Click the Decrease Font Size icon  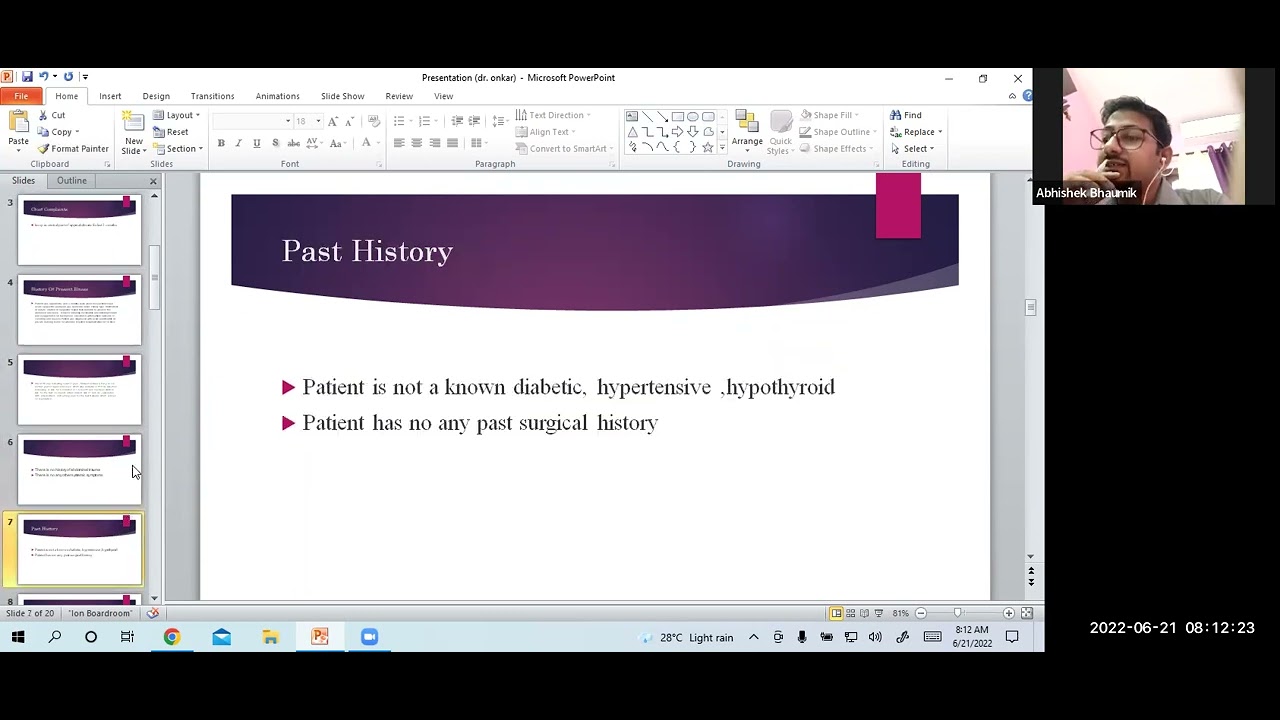pyautogui.click(x=349, y=121)
